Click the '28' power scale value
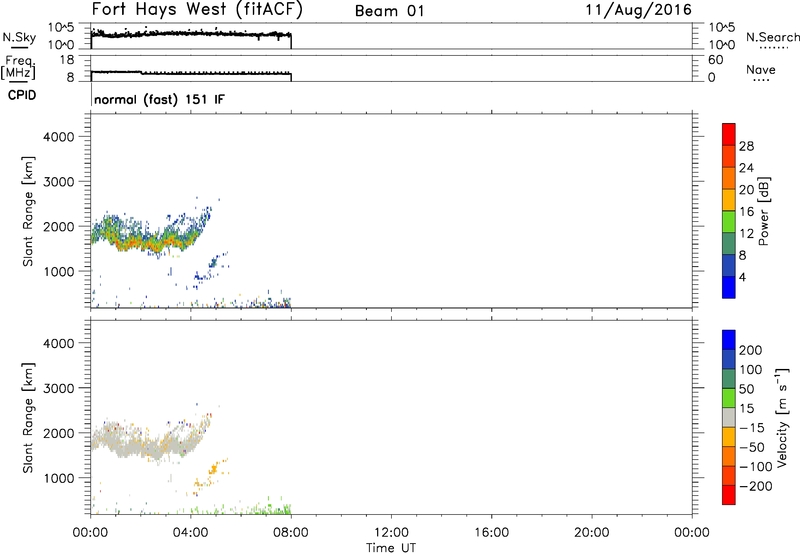Image resolution: width=800 pixels, height=554 pixels. pyautogui.click(x=746, y=146)
